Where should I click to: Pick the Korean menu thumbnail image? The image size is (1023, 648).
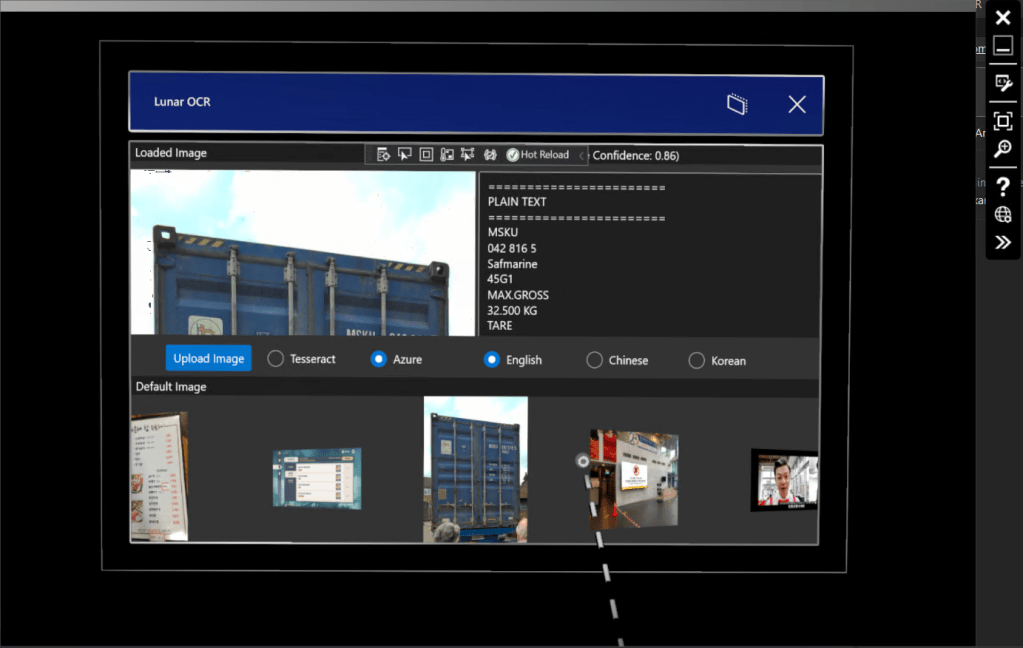click(159, 476)
